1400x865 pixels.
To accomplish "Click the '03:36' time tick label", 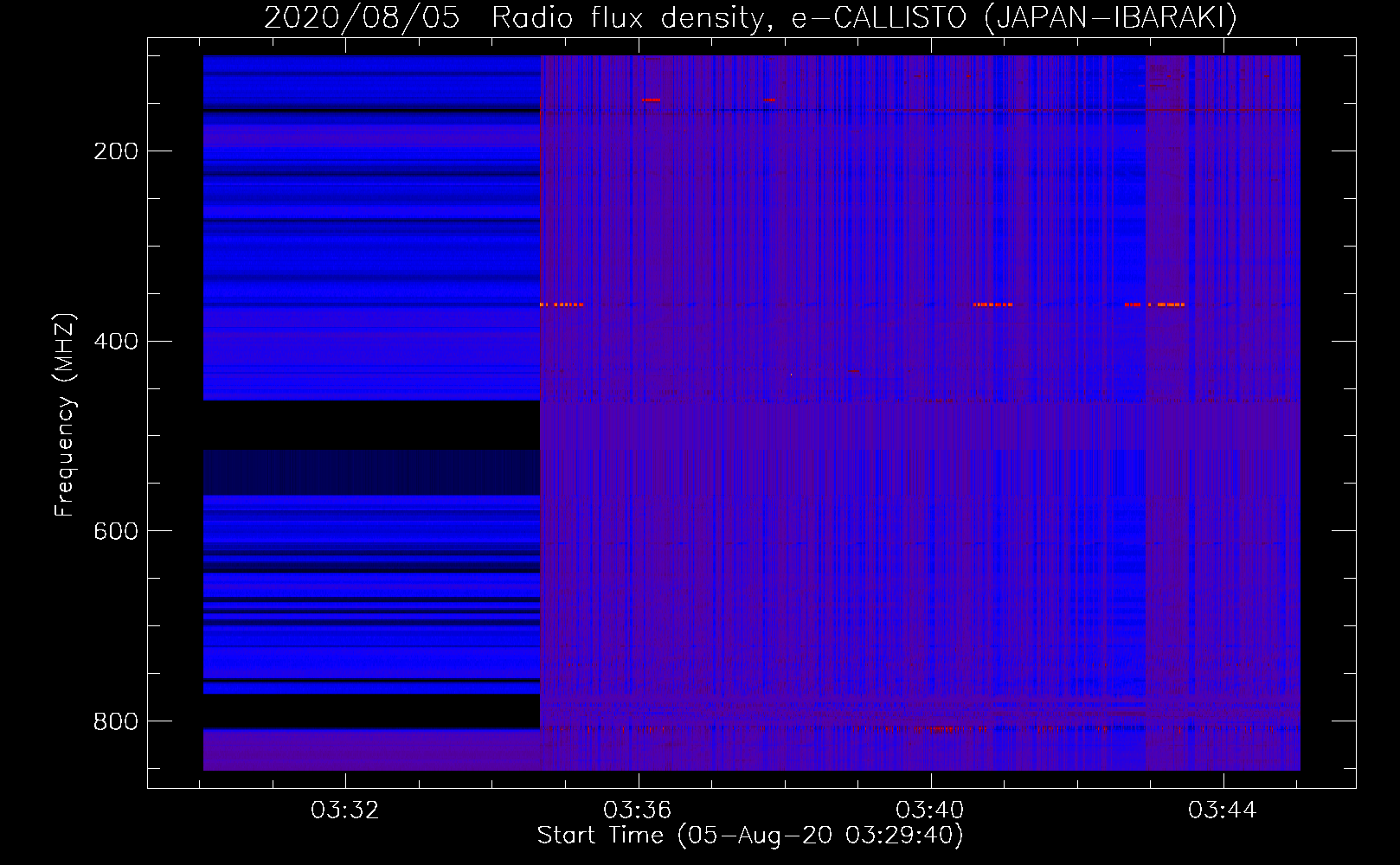I will pyautogui.click(x=638, y=811).
